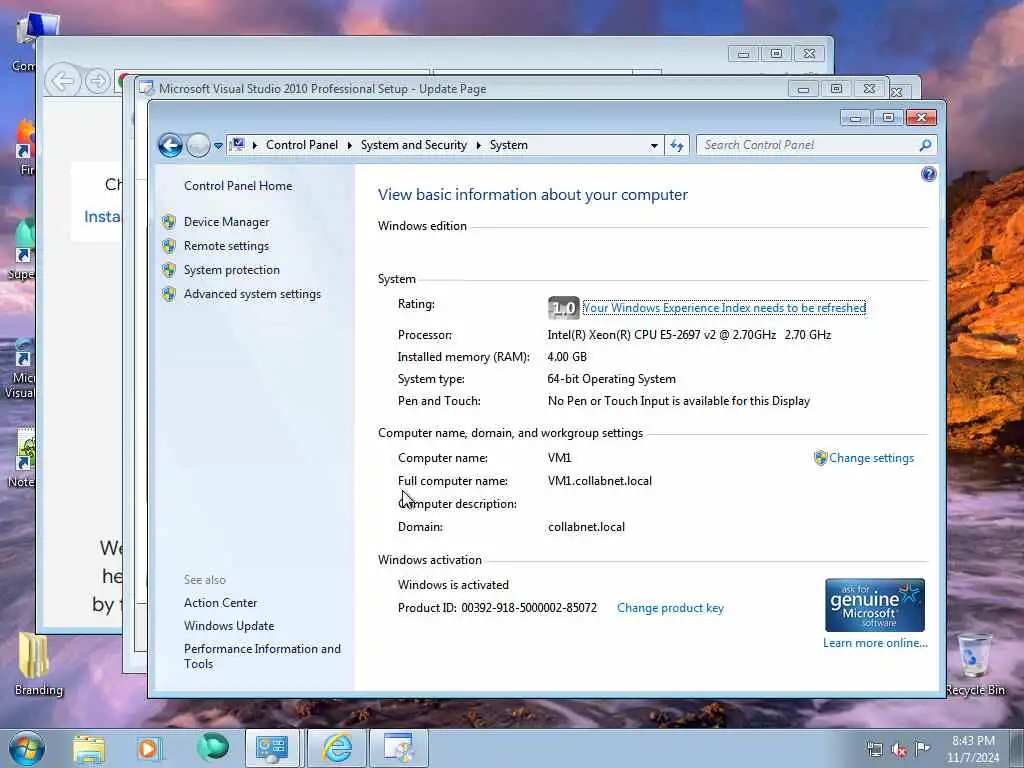Click shield icon beside System protection
Image resolution: width=1024 pixels, height=768 pixels.
pyautogui.click(x=169, y=270)
